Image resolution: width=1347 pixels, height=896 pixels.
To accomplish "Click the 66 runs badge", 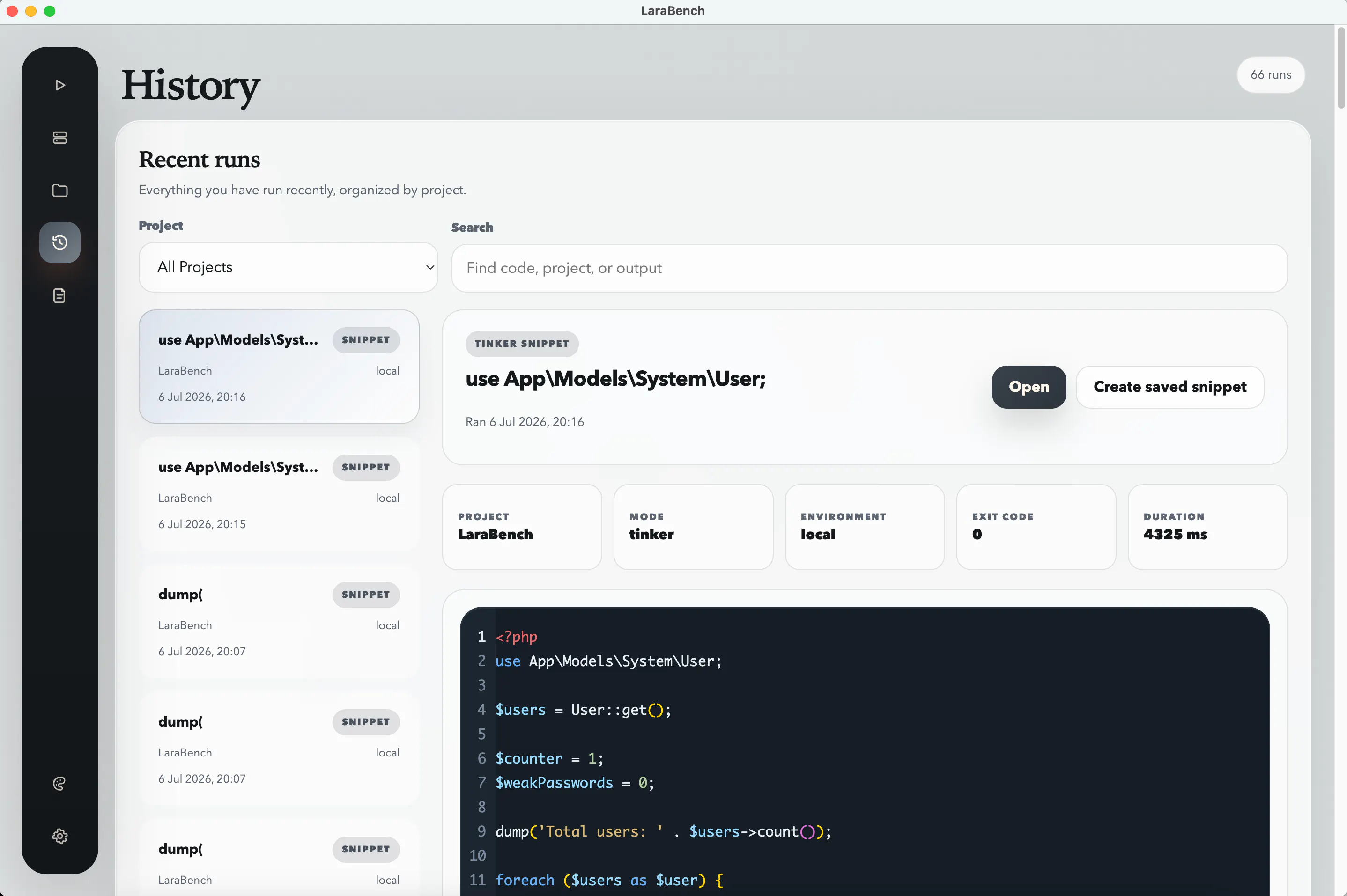I will (x=1270, y=75).
